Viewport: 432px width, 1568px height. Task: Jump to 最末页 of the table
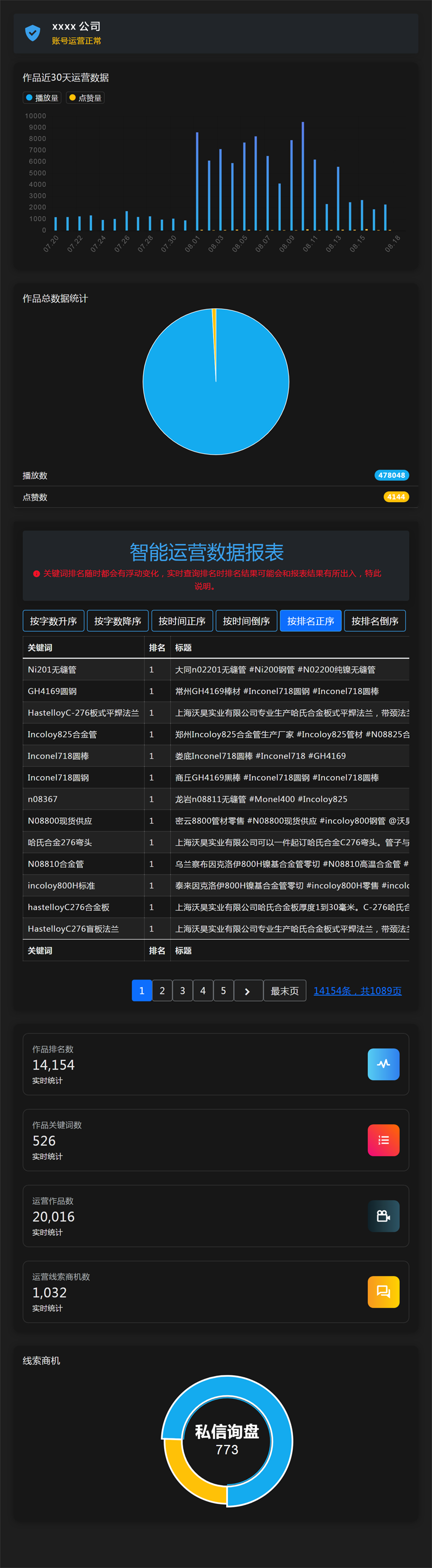(x=284, y=990)
